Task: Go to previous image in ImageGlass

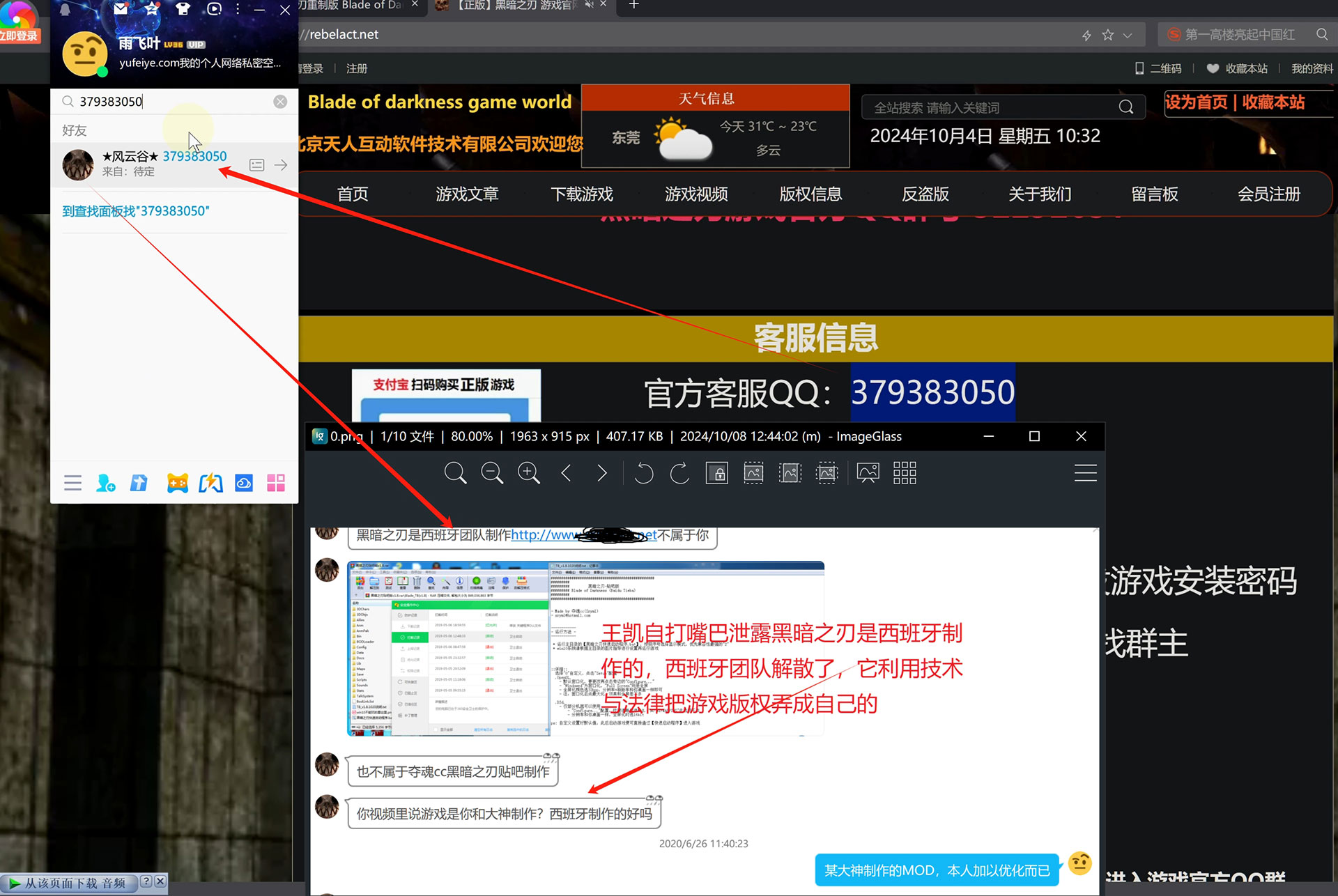Action: (566, 473)
